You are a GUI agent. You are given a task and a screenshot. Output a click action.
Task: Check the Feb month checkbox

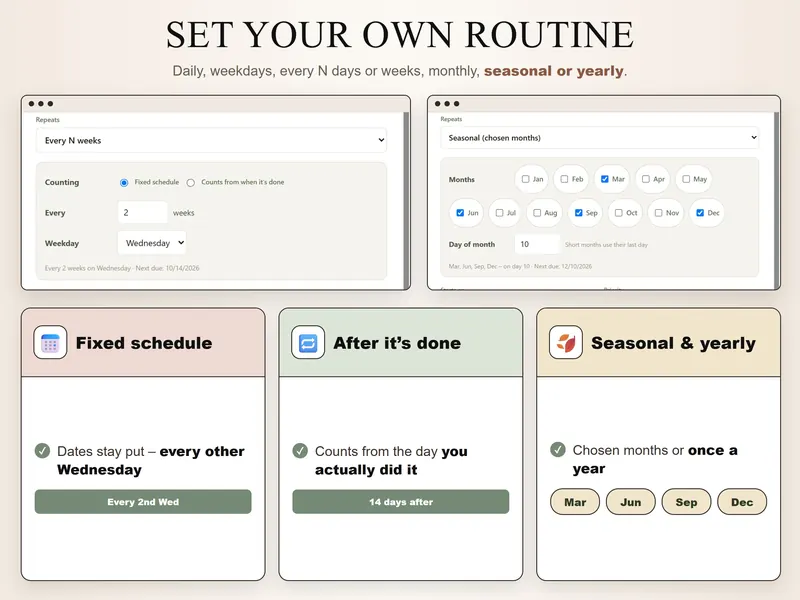point(564,179)
